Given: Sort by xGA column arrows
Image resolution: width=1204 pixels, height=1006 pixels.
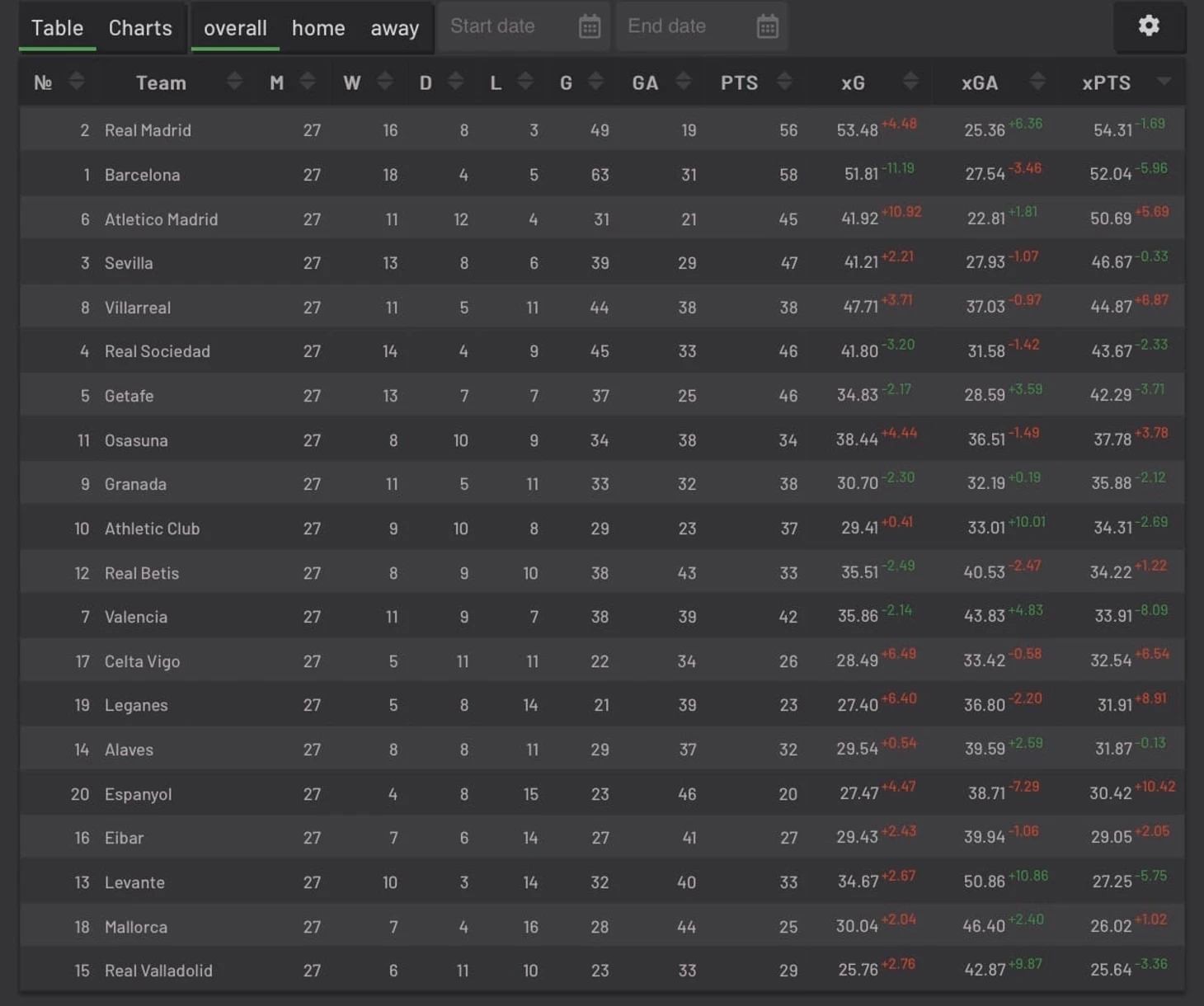Looking at the screenshot, I should (x=1037, y=81).
